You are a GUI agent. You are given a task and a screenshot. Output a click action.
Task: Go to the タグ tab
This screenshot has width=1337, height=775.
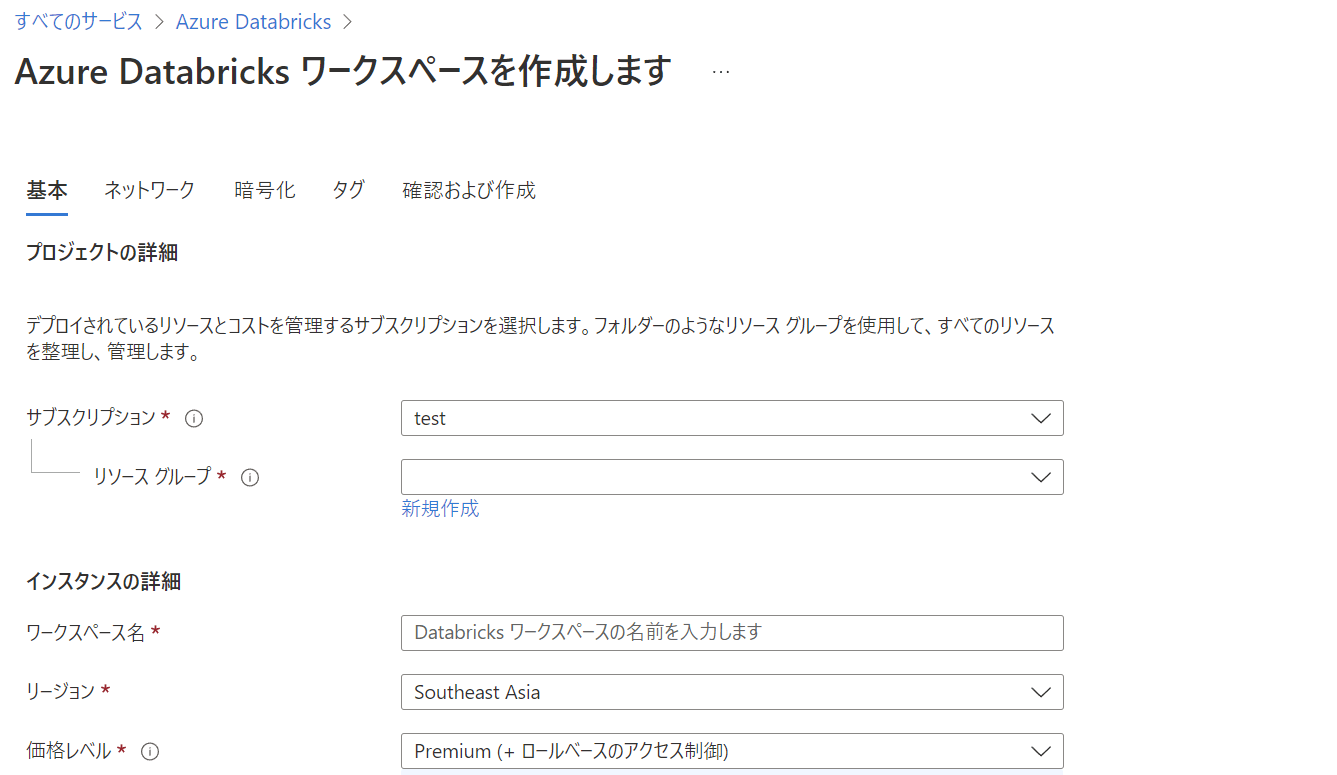pos(348,190)
